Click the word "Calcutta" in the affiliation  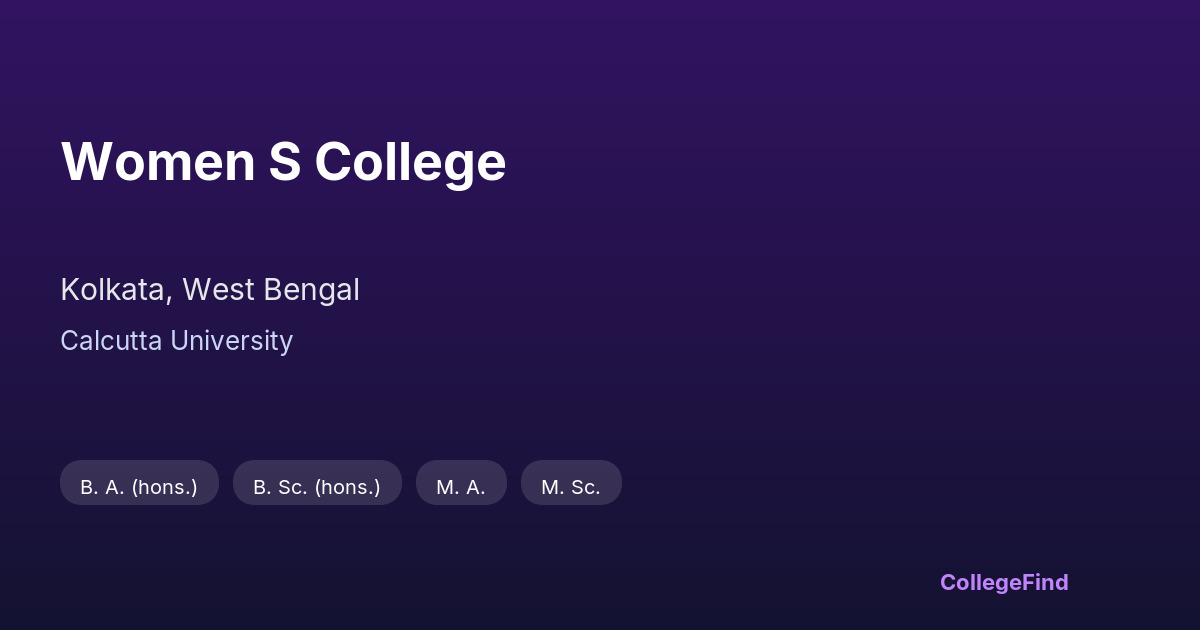tap(111, 341)
